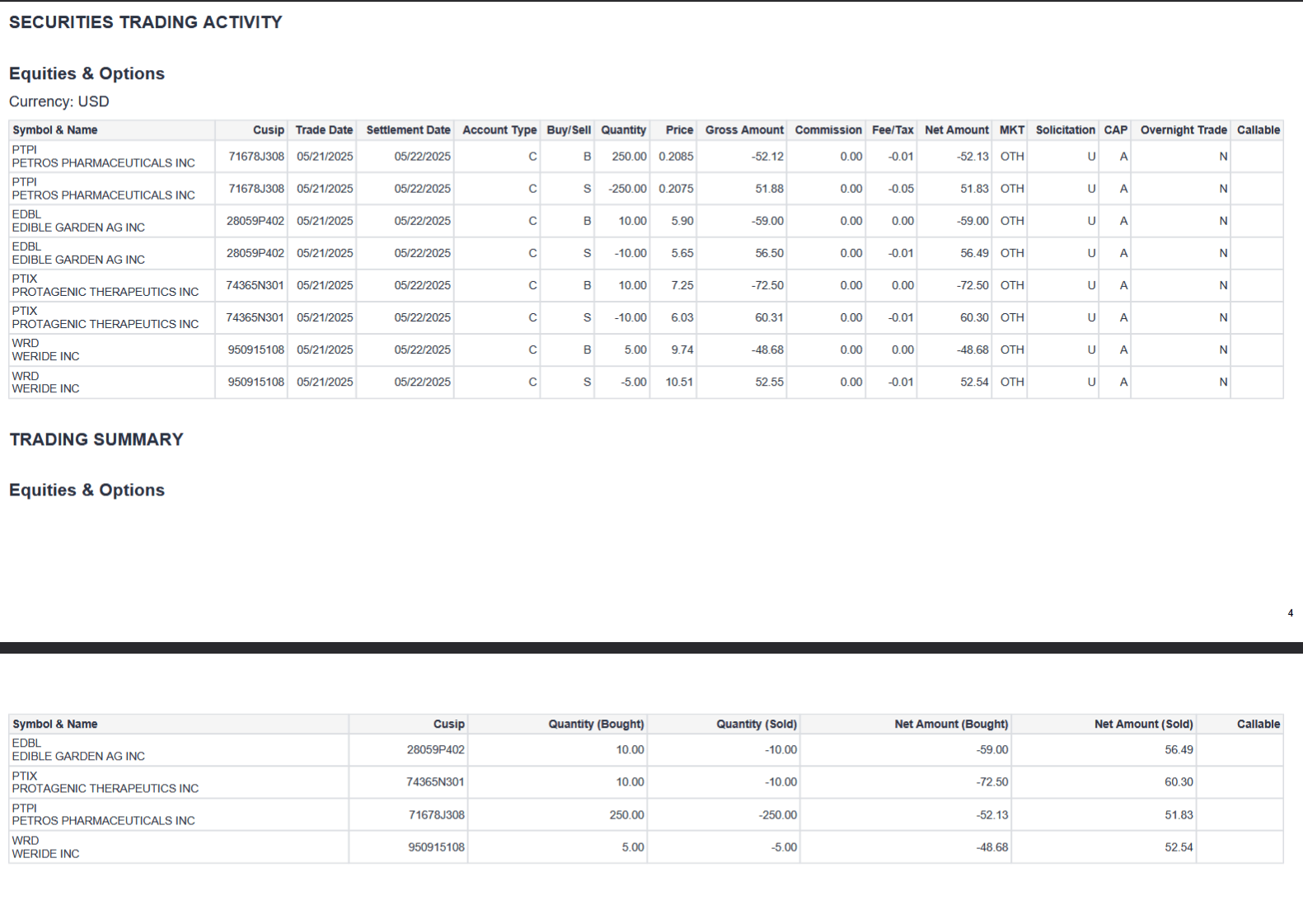Click the gross amount 56.50
The width and height of the screenshot is (1303, 924).
[x=770, y=253]
